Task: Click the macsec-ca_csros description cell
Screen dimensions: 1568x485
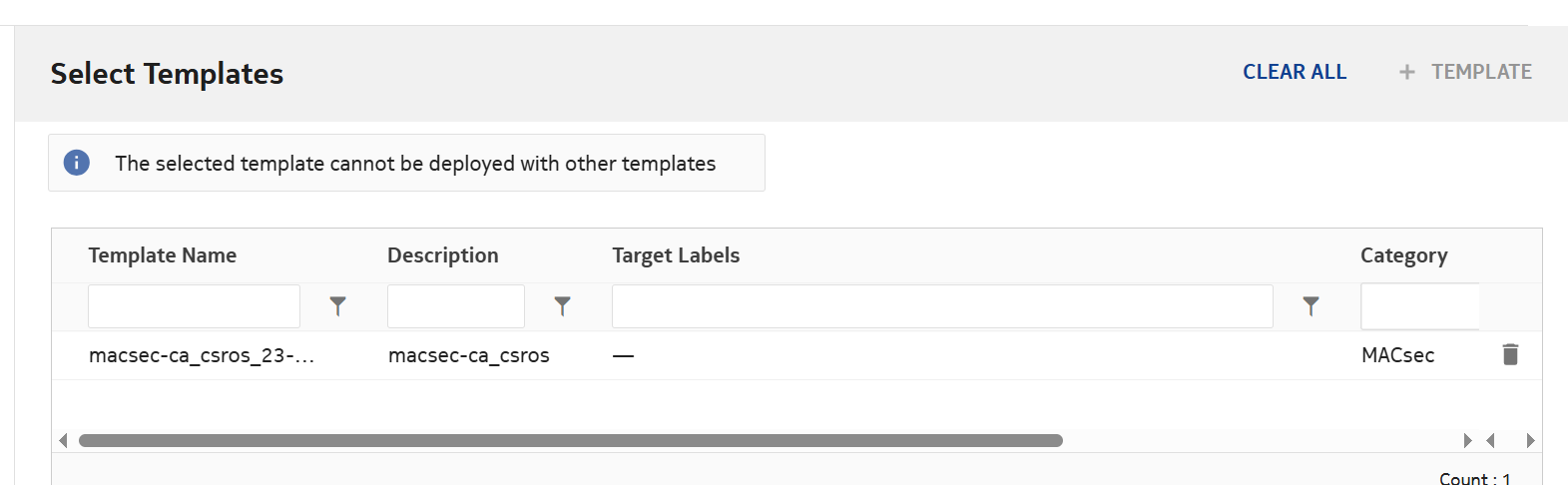Action: 468,355
